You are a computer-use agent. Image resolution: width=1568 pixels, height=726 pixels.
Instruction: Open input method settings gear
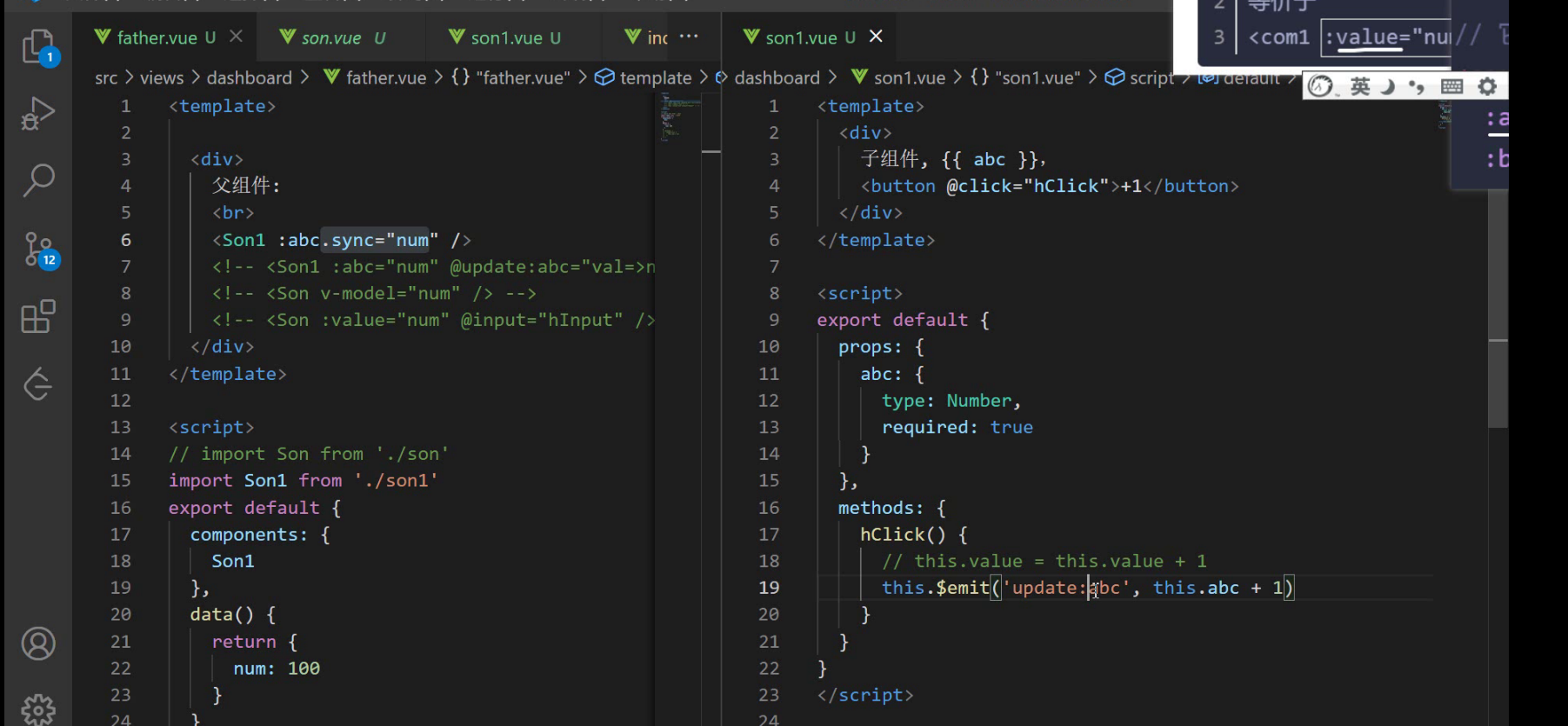click(x=1488, y=86)
